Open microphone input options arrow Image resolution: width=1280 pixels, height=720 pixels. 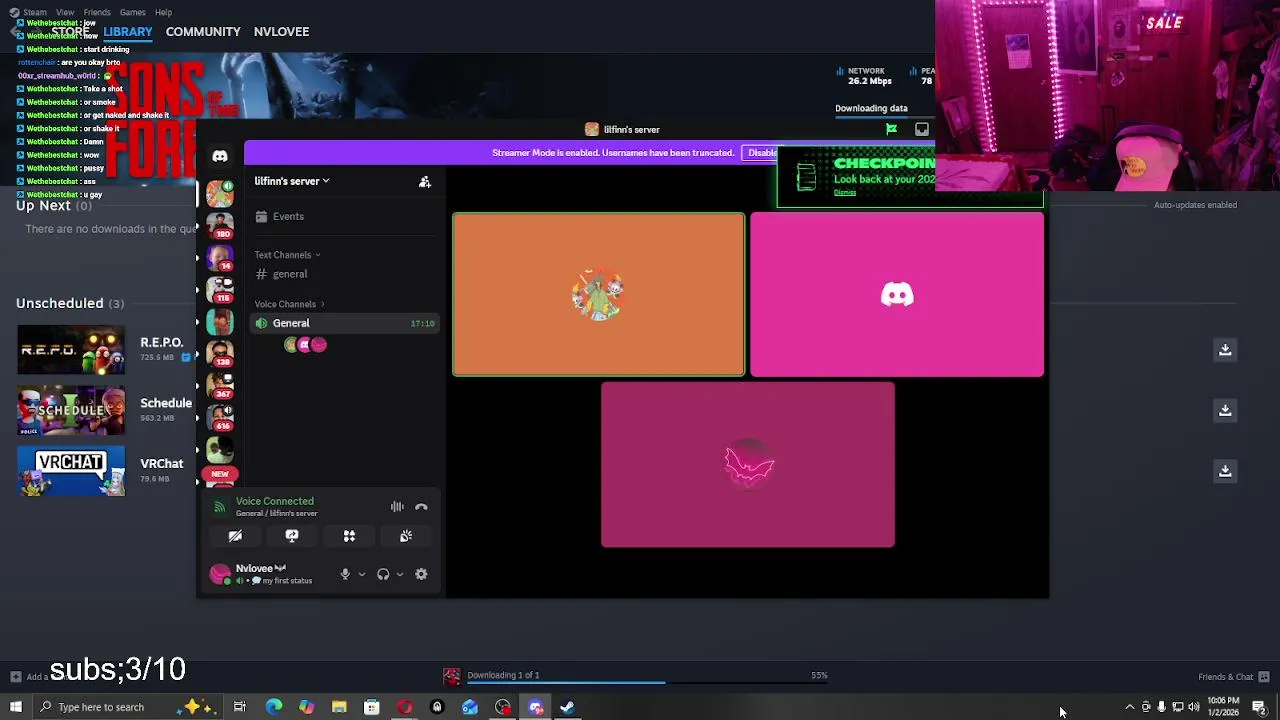tap(361, 574)
